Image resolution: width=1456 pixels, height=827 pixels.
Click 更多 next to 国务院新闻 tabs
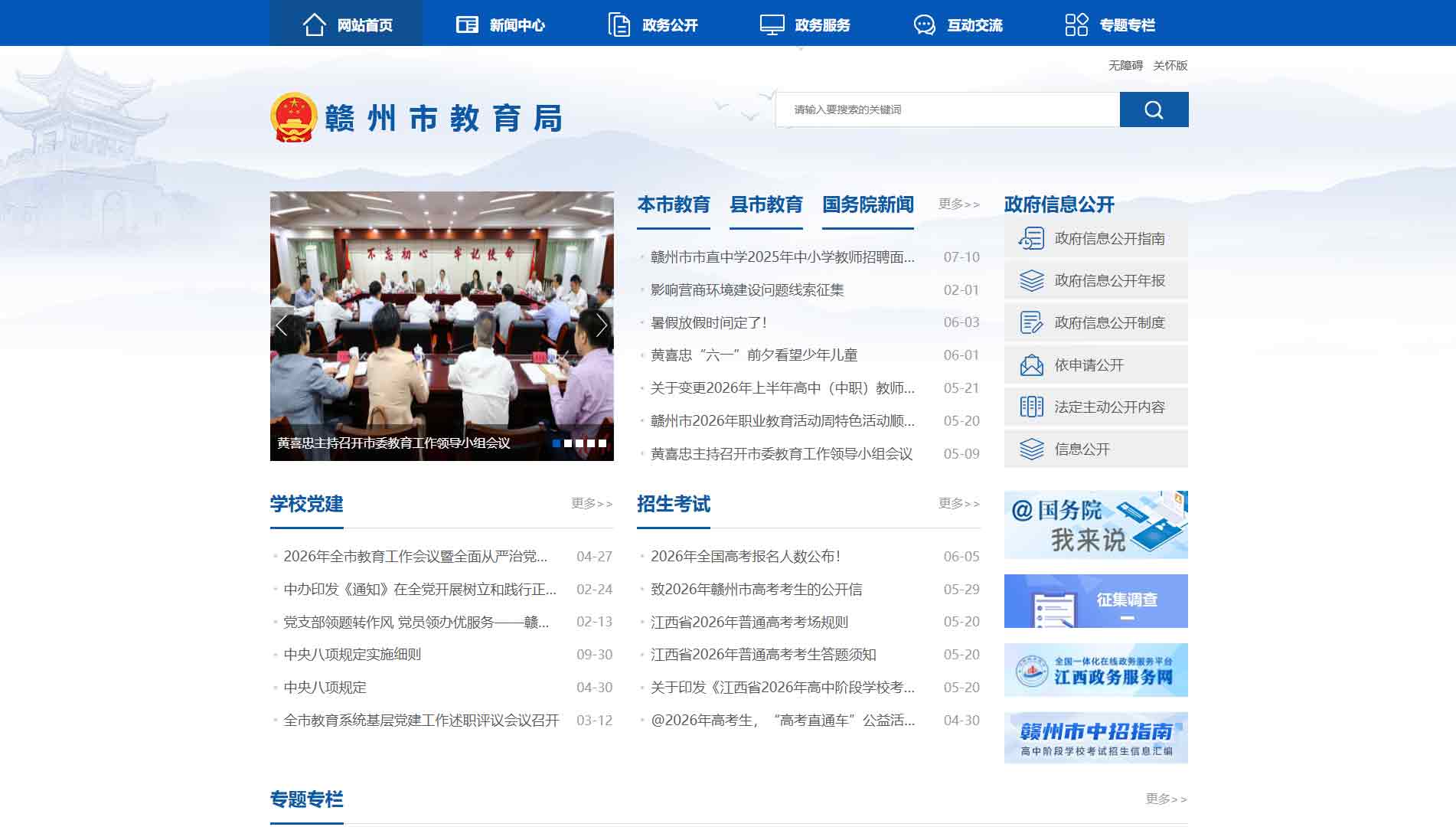tap(959, 204)
